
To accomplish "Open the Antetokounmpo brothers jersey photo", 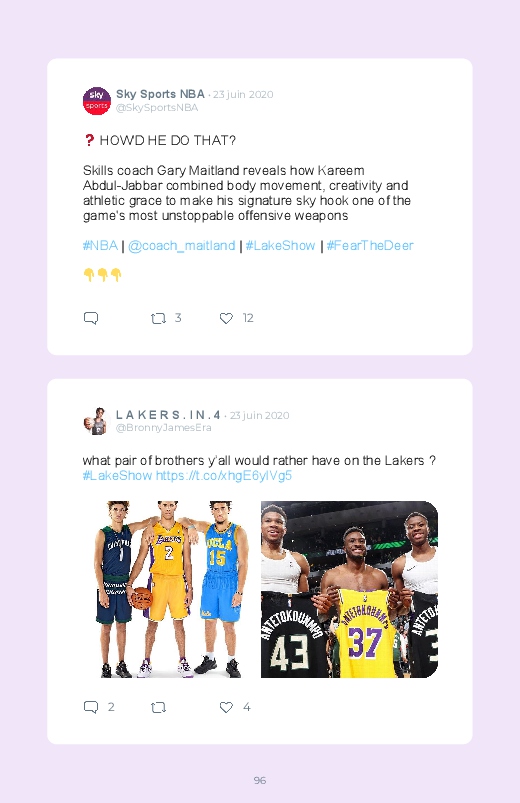I will (349, 589).
